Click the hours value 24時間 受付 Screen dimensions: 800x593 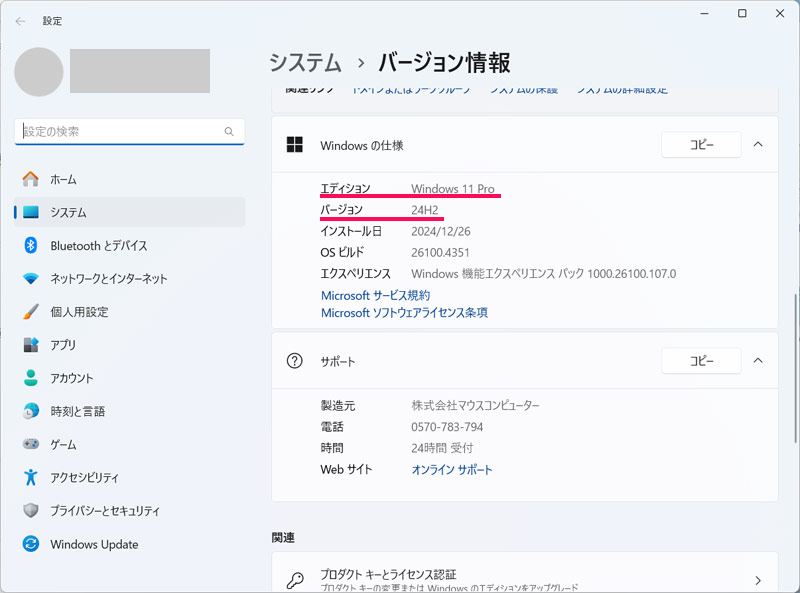[x=442, y=448]
